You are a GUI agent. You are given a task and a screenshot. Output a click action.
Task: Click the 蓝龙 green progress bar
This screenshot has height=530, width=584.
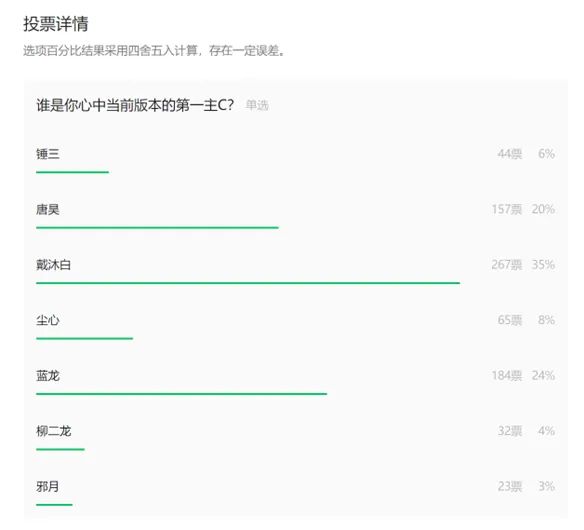(x=181, y=394)
